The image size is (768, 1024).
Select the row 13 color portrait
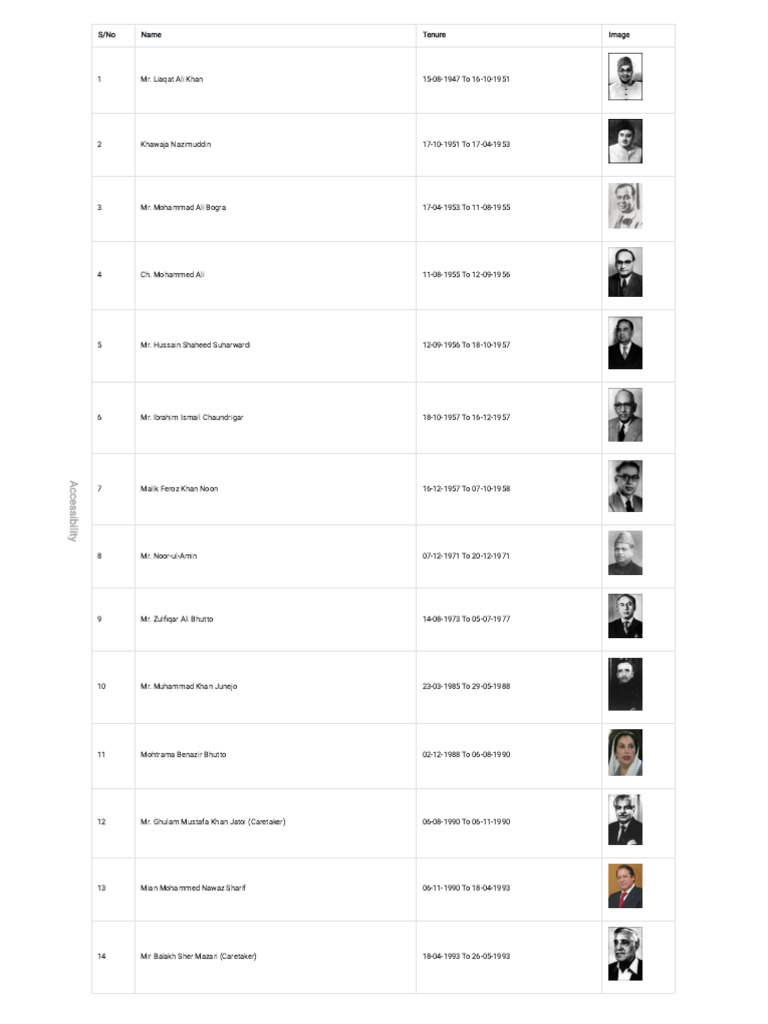click(x=625, y=886)
